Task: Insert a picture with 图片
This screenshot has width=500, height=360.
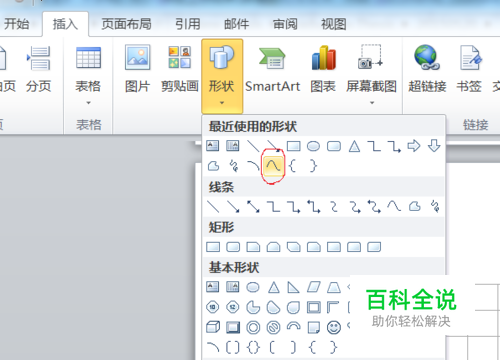Action: 137,69
